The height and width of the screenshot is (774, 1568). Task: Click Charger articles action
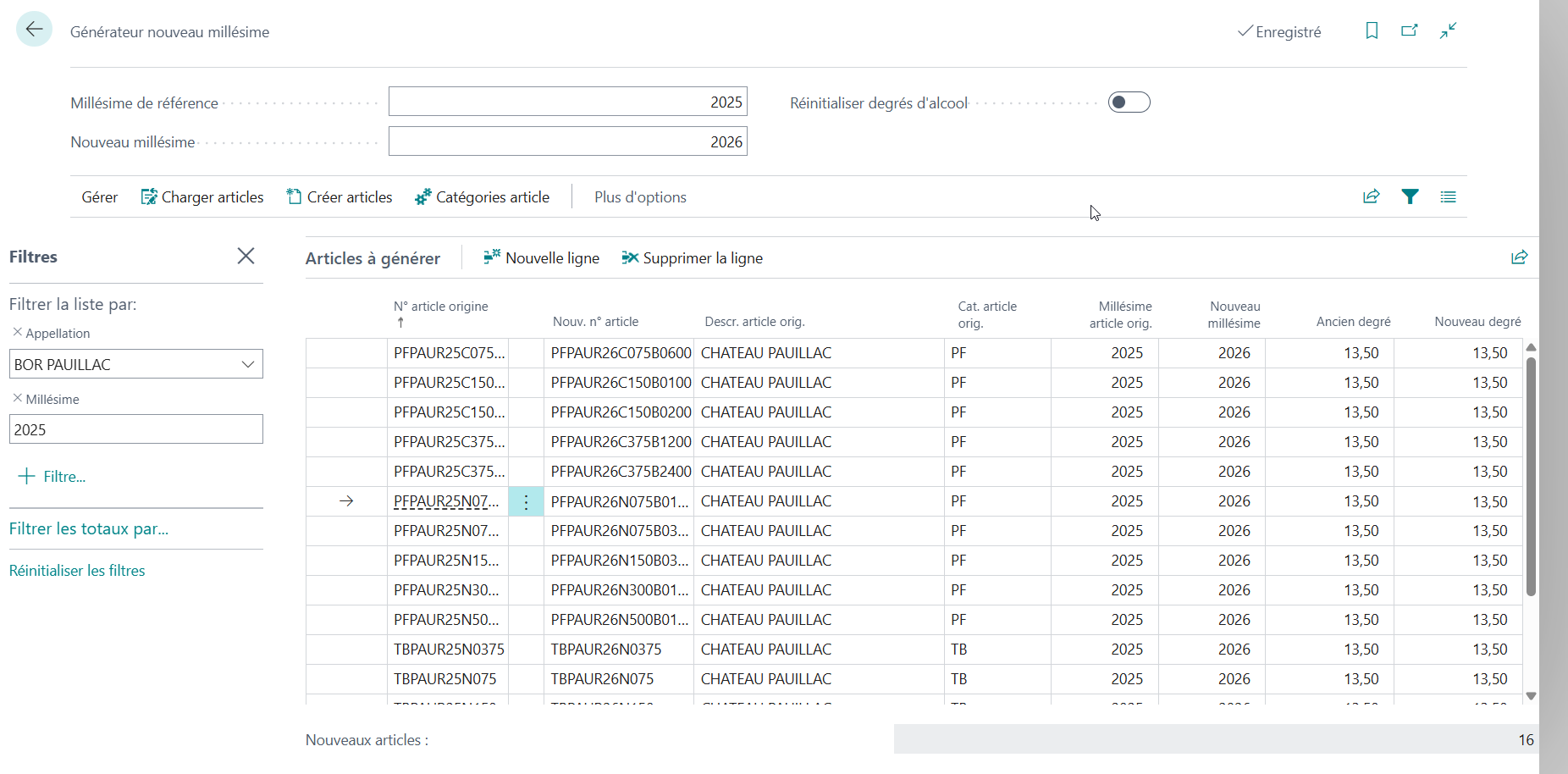tap(202, 197)
